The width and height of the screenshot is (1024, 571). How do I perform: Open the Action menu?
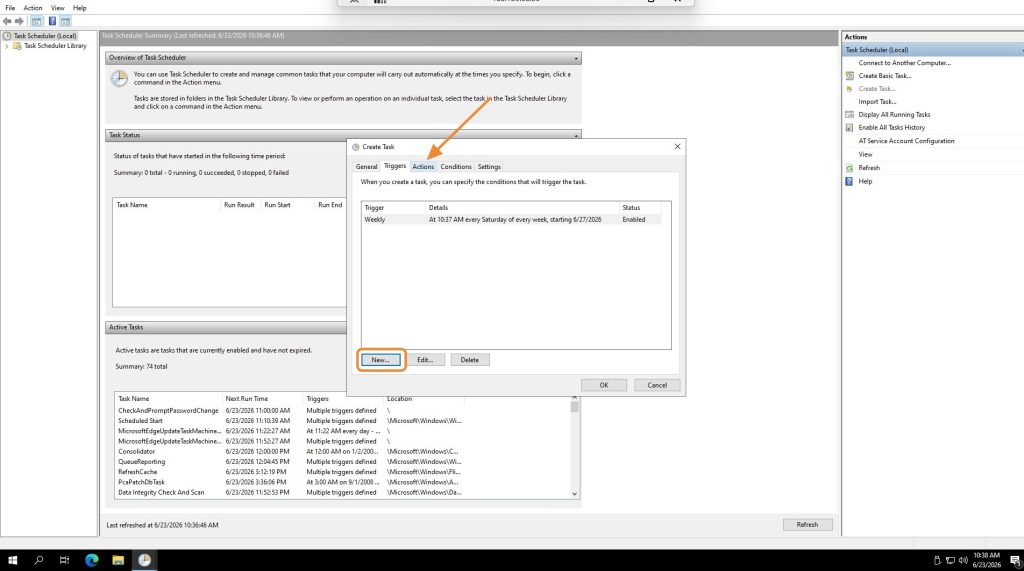(33, 8)
